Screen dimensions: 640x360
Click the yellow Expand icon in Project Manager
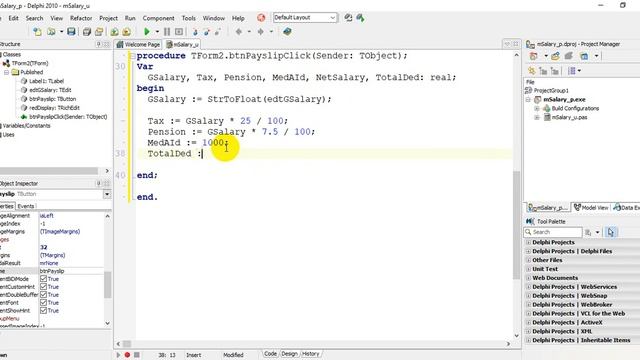[531, 71]
